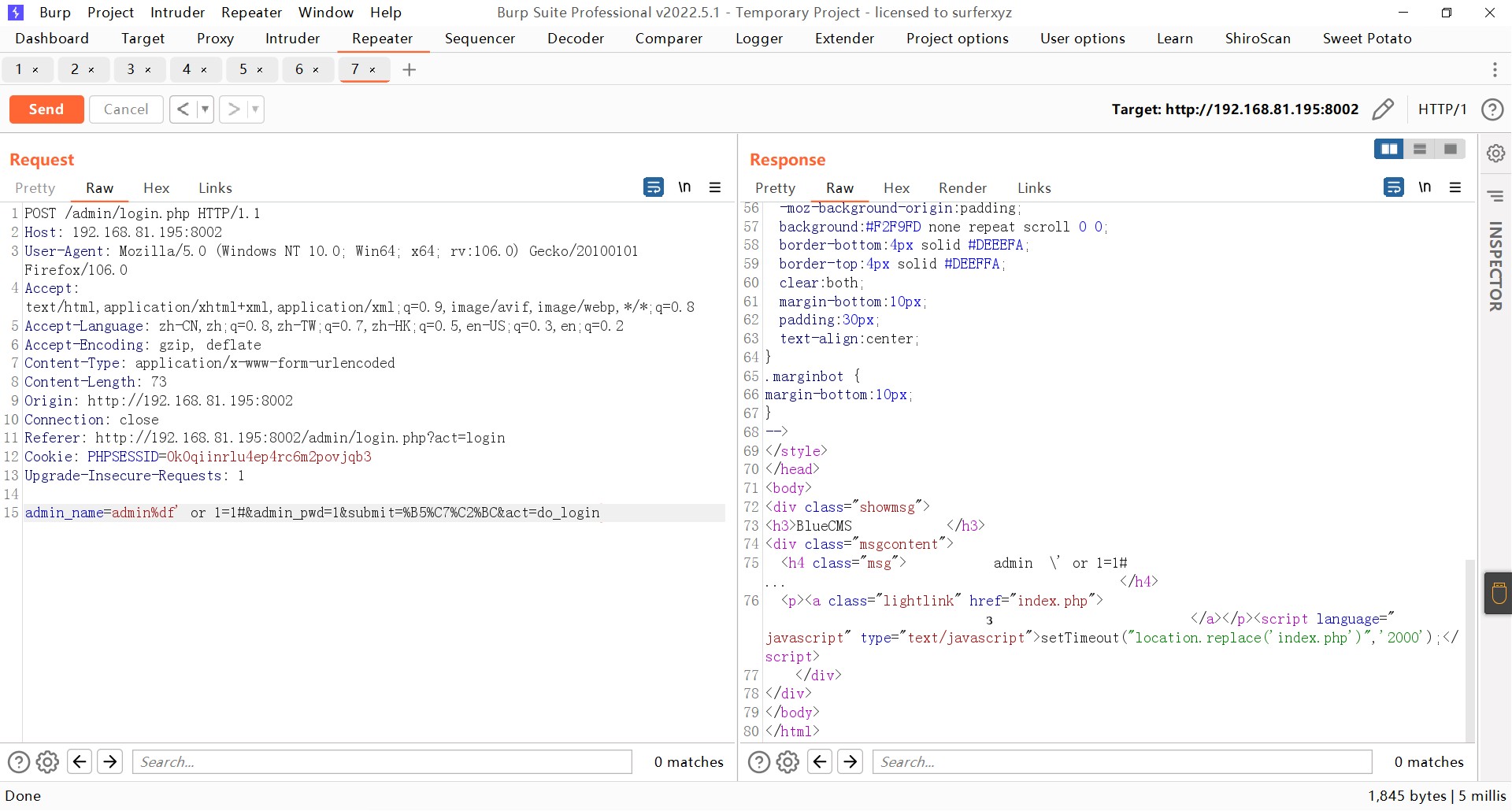Open the Help menu
This screenshot has width=1512, height=811.
pyautogui.click(x=386, y=13)
